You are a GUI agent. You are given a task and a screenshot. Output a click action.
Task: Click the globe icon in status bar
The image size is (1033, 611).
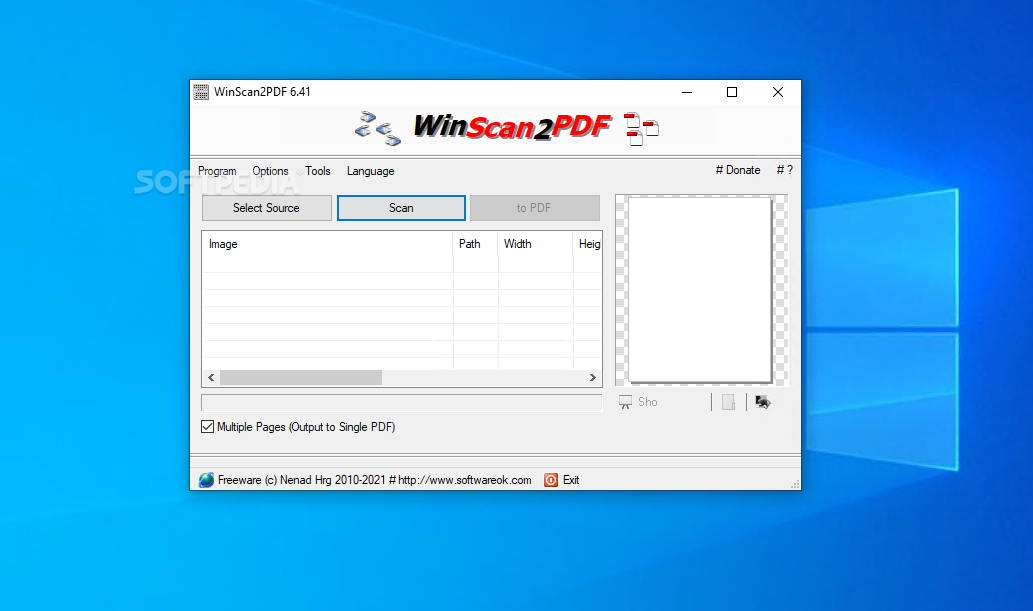(x=206, y=480)
